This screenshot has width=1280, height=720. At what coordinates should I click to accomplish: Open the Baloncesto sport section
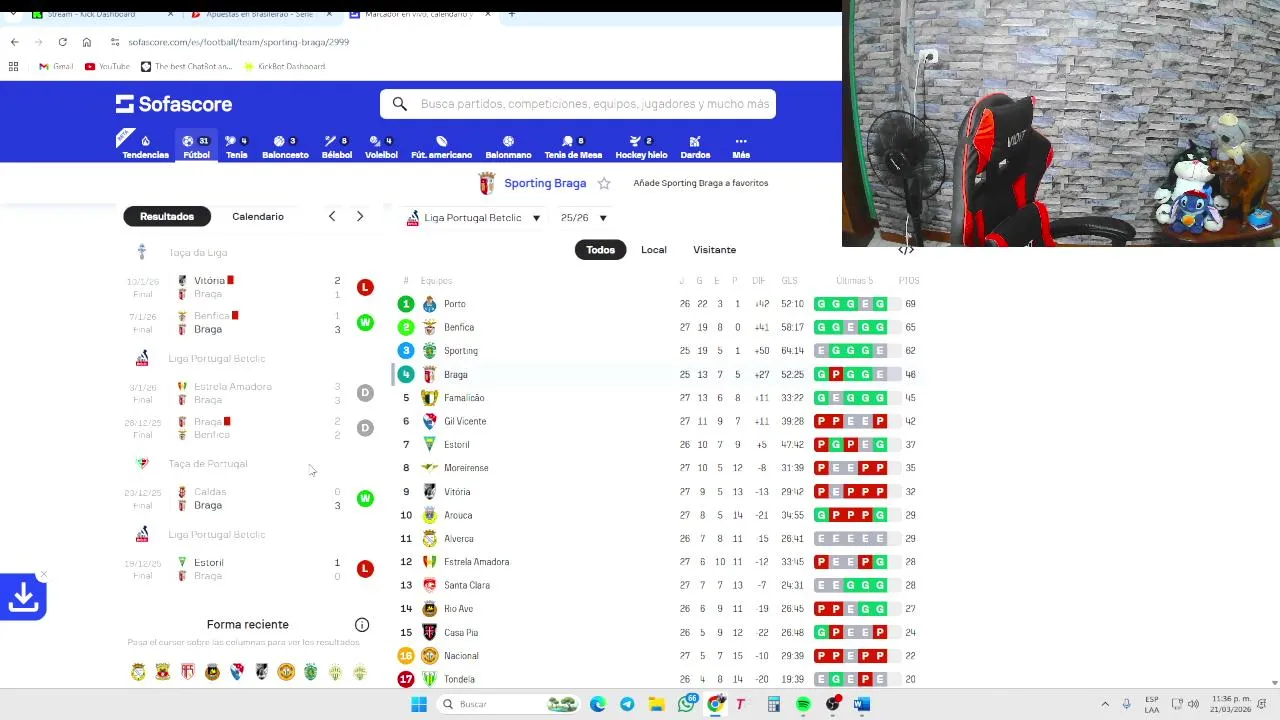pyautogui.click(x=285, y=146)
